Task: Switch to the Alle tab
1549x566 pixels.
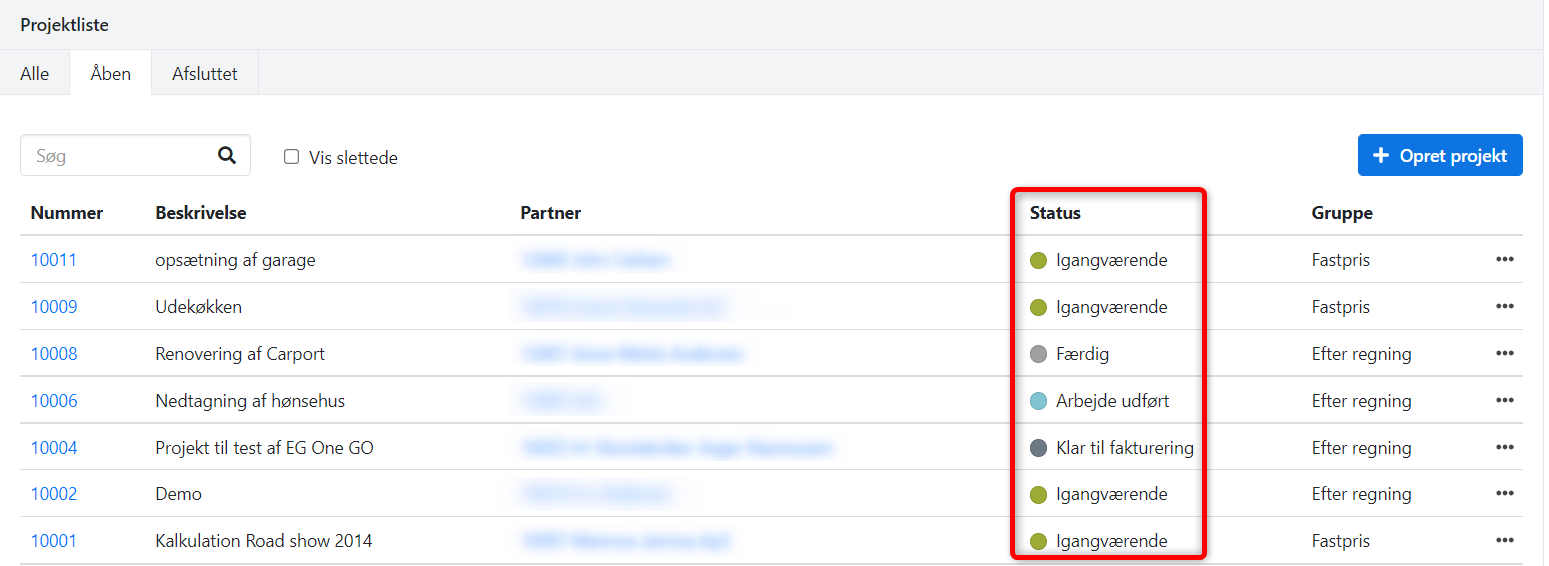Action: tap(35, 74)
